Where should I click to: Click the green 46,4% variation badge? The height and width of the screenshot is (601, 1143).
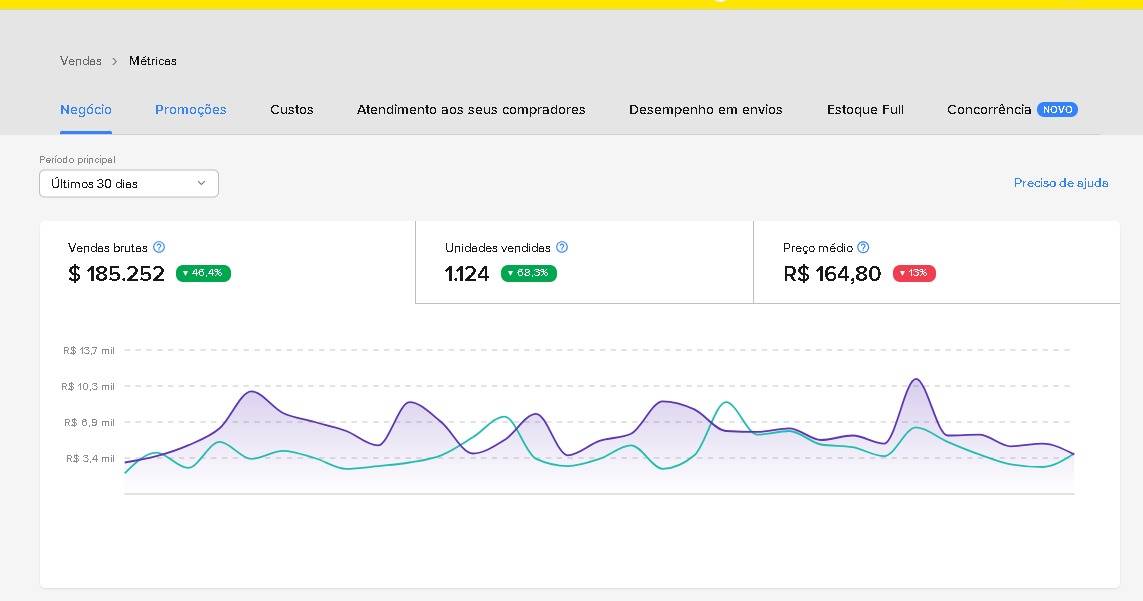click(x=203, y=273)
